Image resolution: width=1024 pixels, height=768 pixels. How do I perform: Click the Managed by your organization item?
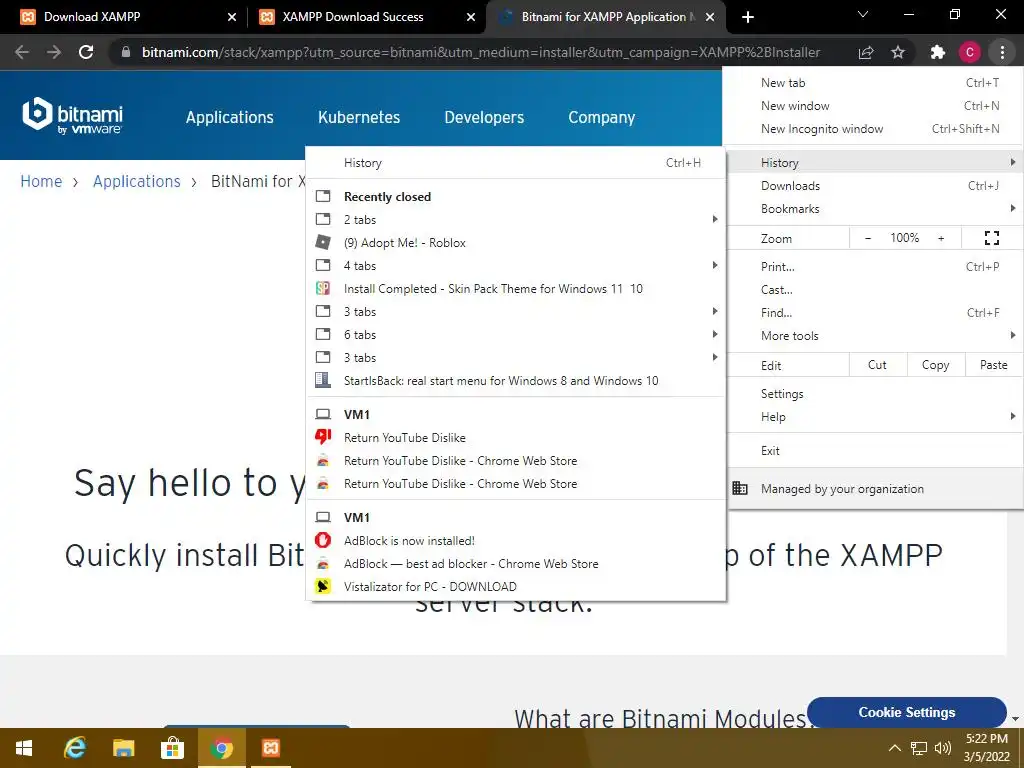click(x=875, y=488)
